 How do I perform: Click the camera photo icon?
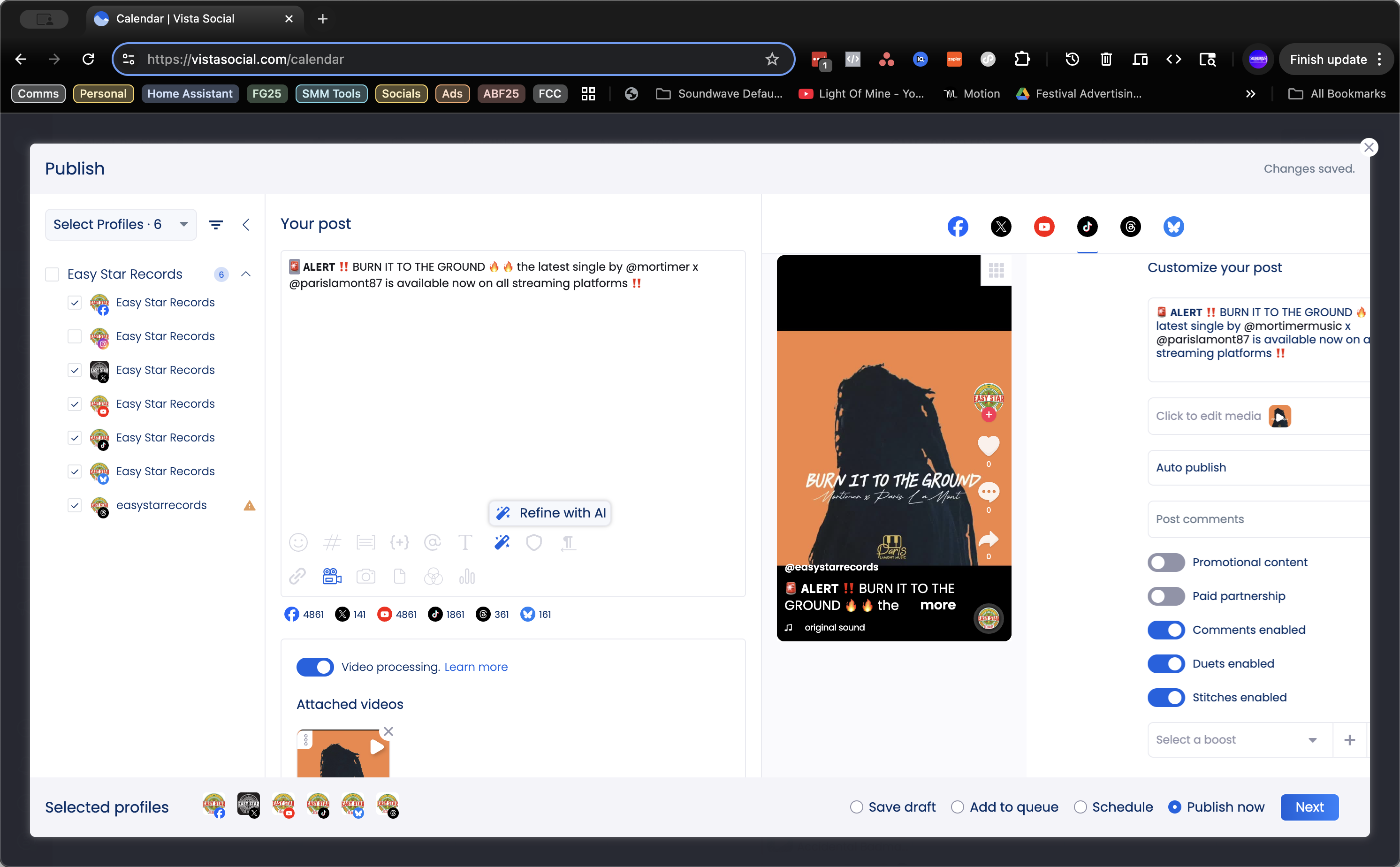tap(366, 576)
